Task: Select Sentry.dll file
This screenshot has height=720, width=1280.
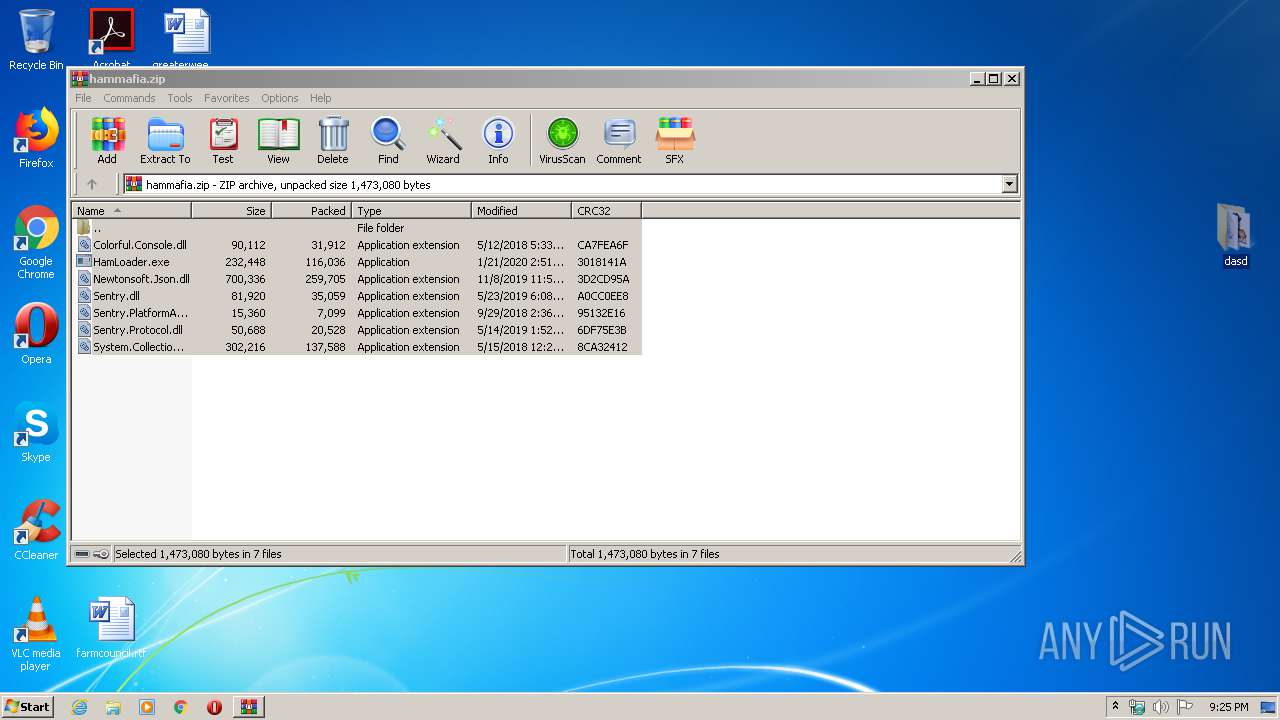Action: pos(357,296)
